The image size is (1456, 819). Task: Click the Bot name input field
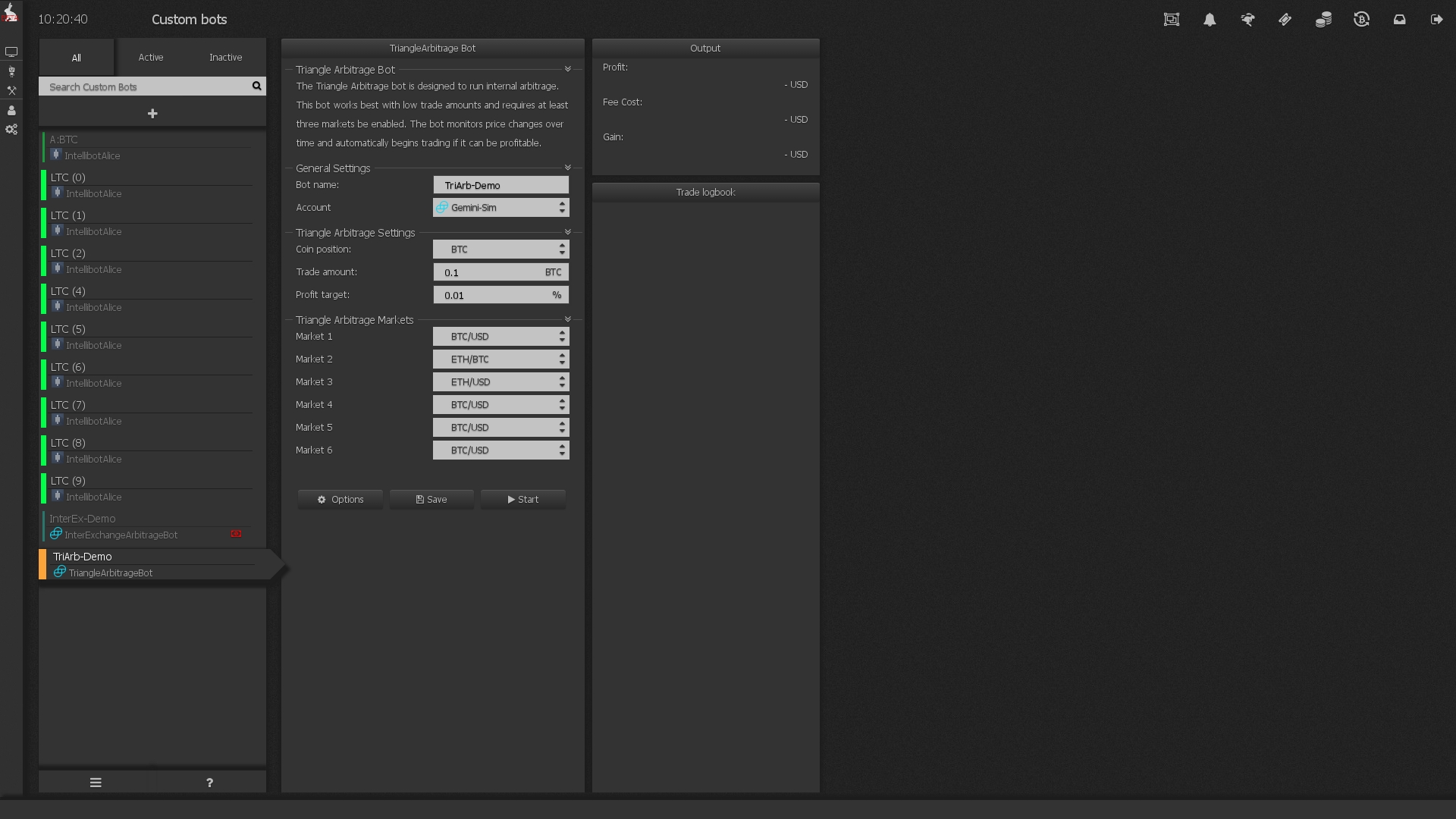click(x=500, y=185)
